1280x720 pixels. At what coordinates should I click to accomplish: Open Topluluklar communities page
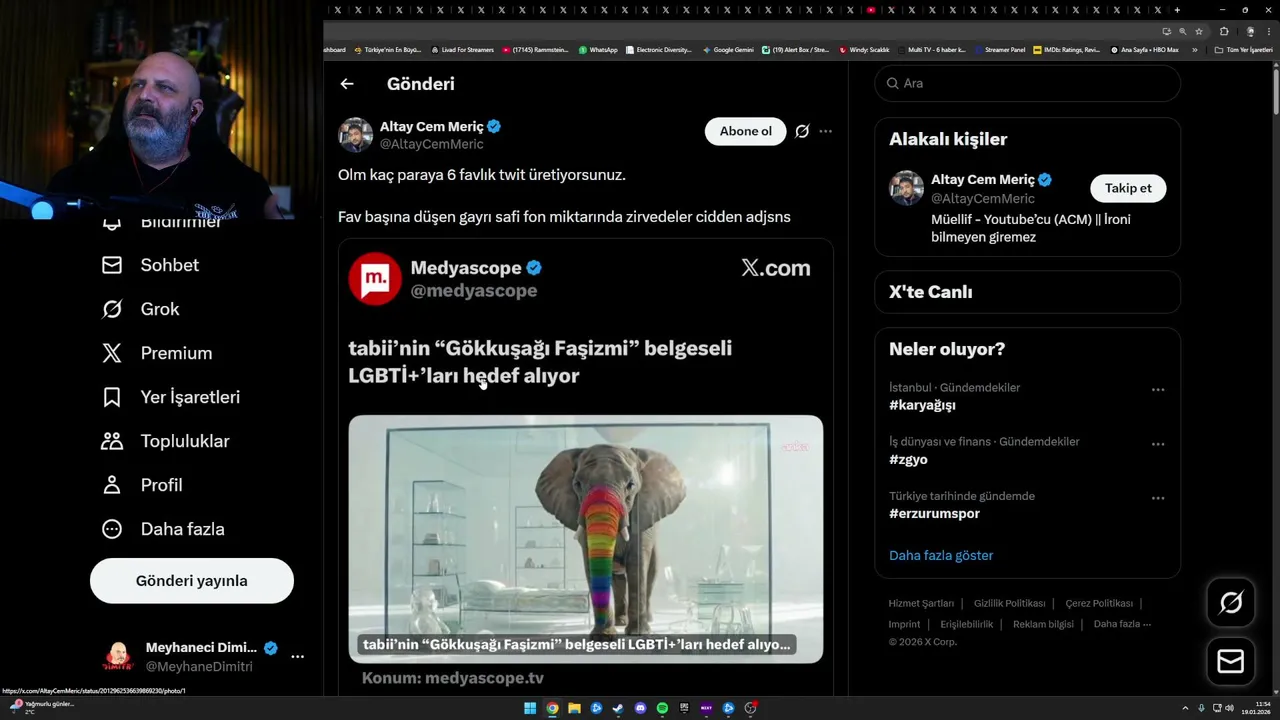pos(165,441)
